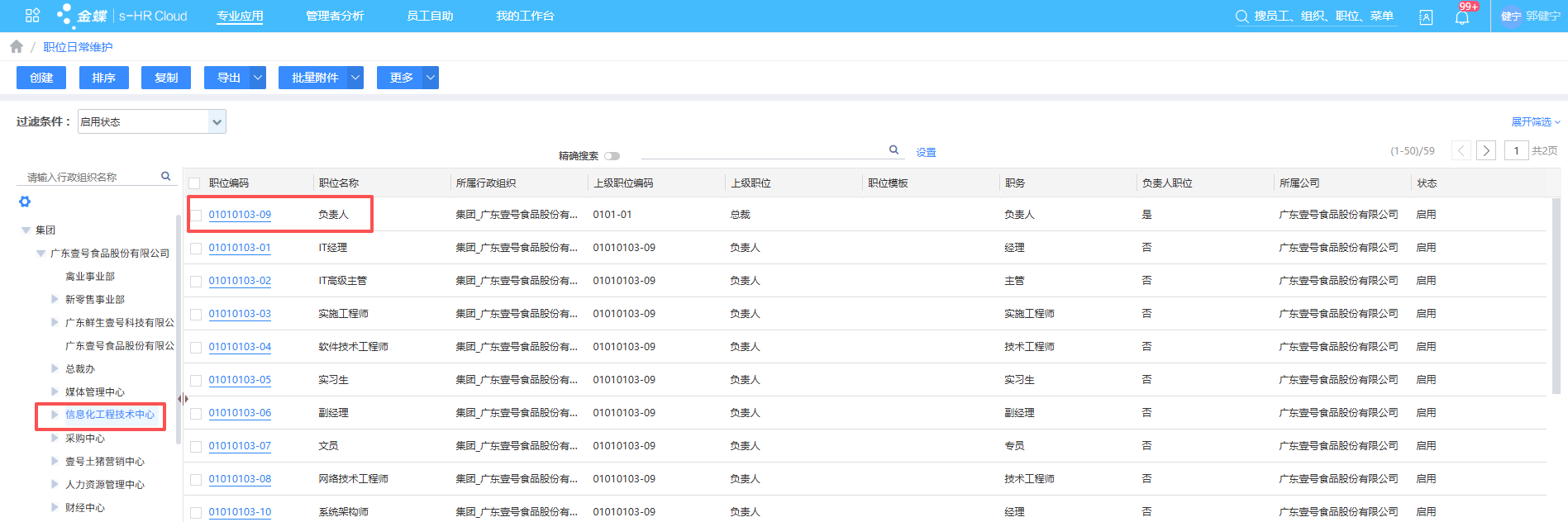Click the position list search magnifier icon
The height and width of the screenshot is (522, 1568).
click(894, 150)
